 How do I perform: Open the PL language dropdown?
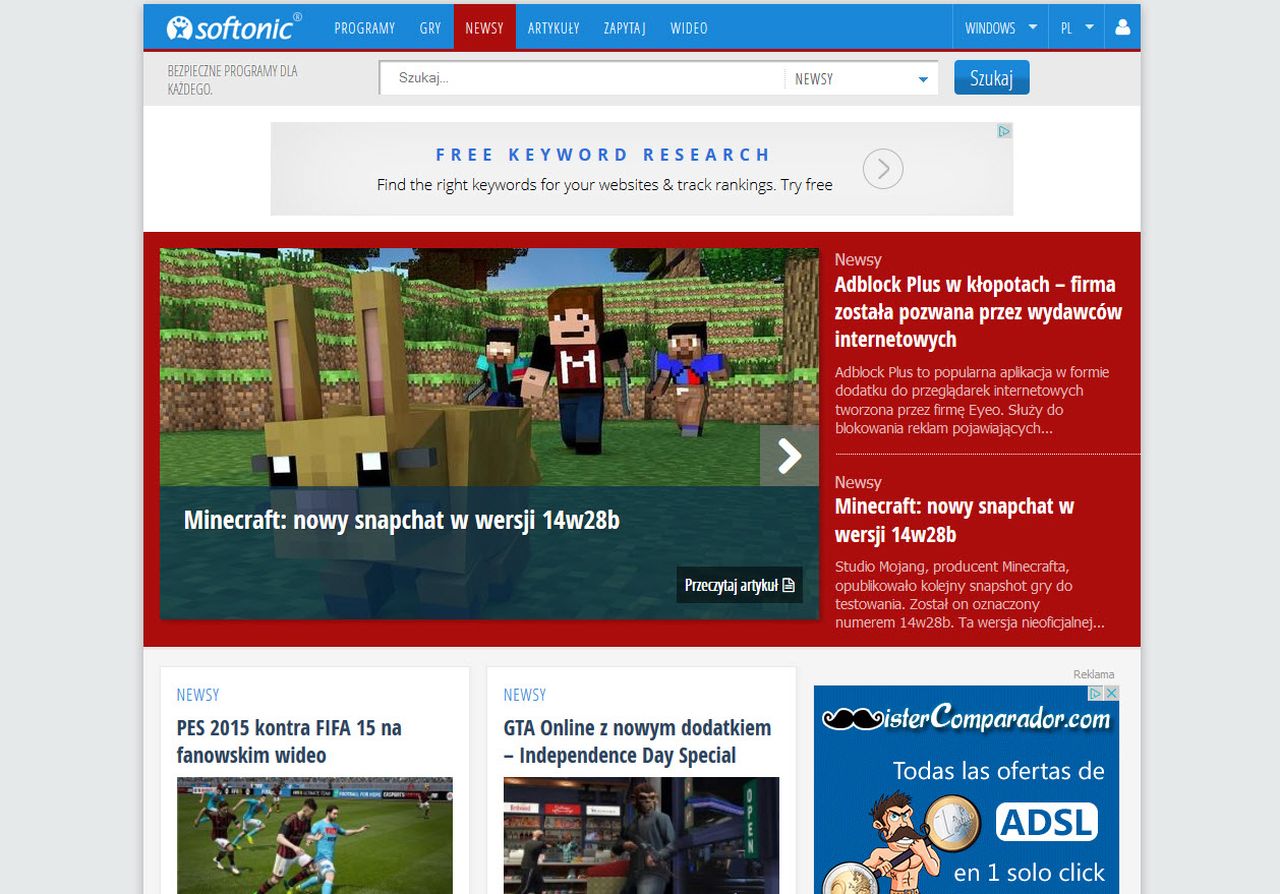point(1077,28)
